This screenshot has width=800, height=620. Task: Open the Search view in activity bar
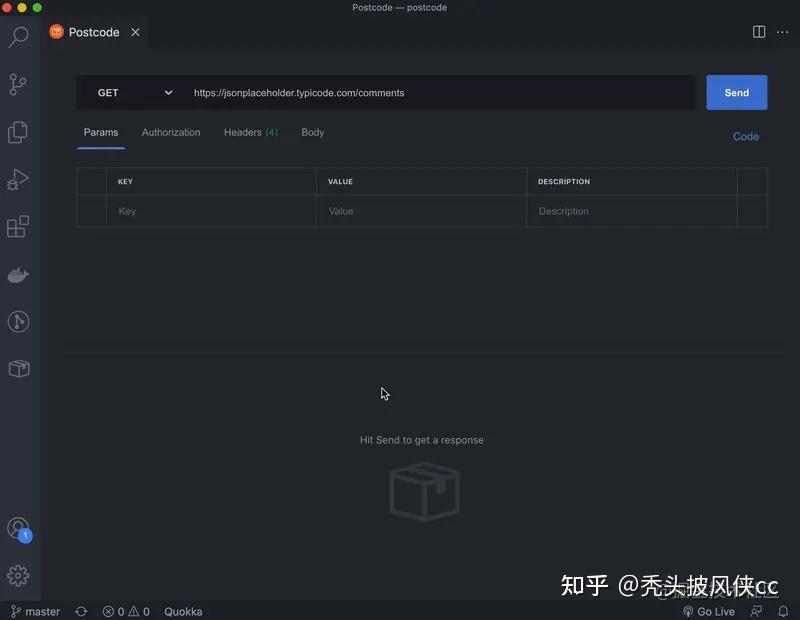coord(18,37)
